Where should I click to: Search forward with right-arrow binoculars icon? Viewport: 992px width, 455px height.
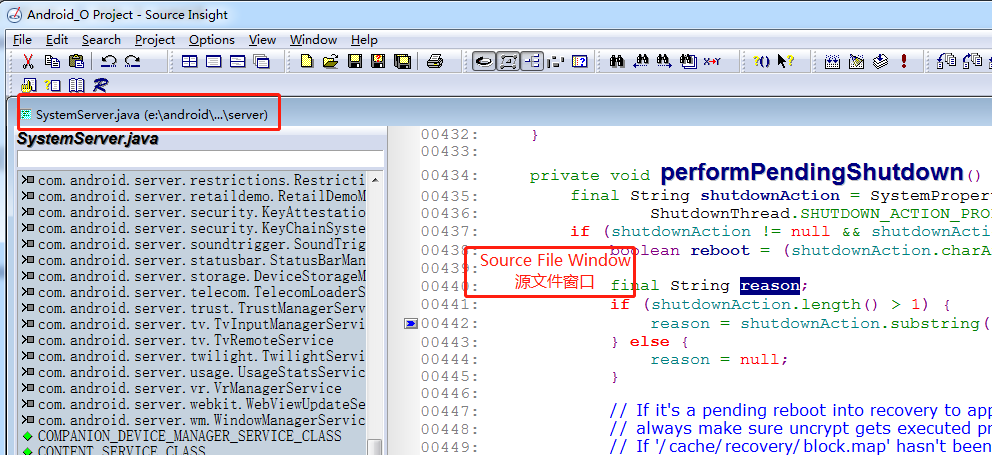[664, 61]
